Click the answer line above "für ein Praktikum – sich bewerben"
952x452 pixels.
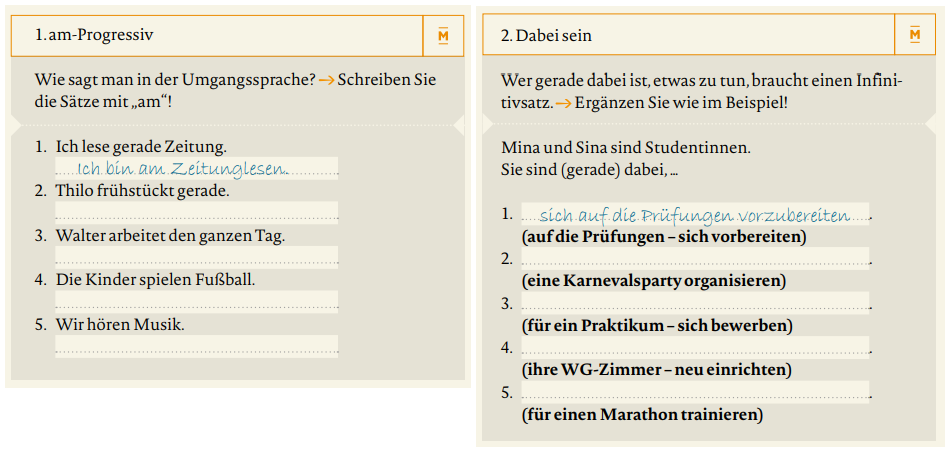pyautogui.click(x=695, y=303)
